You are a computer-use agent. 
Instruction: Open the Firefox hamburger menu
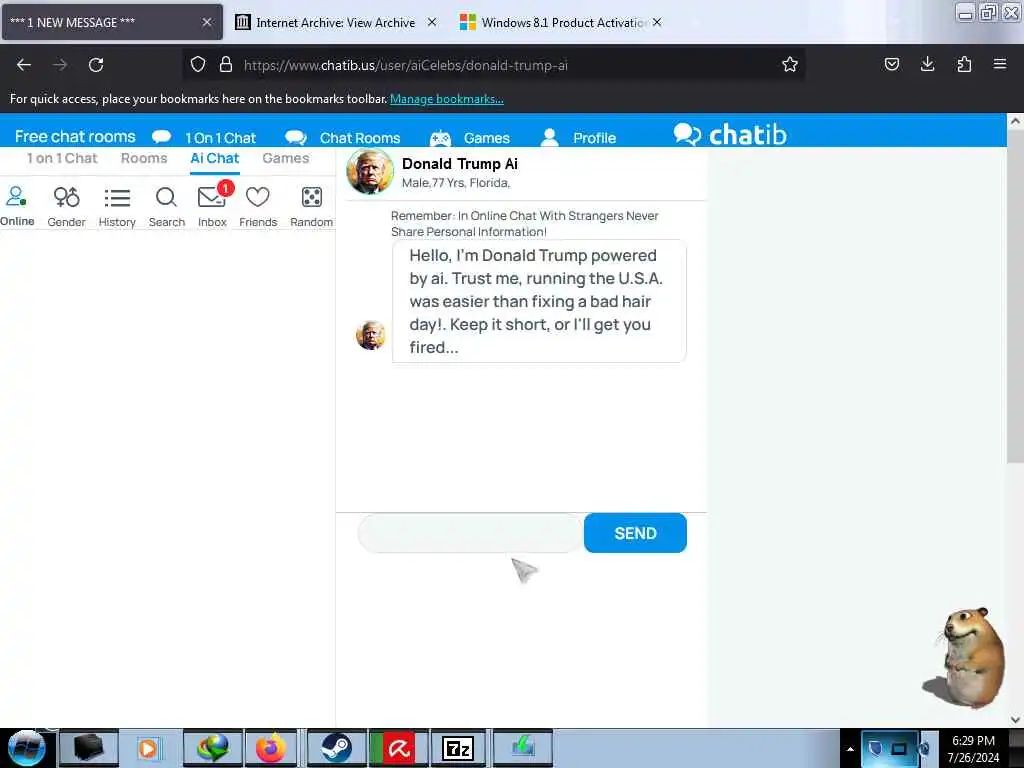[x=1000, y=64]
